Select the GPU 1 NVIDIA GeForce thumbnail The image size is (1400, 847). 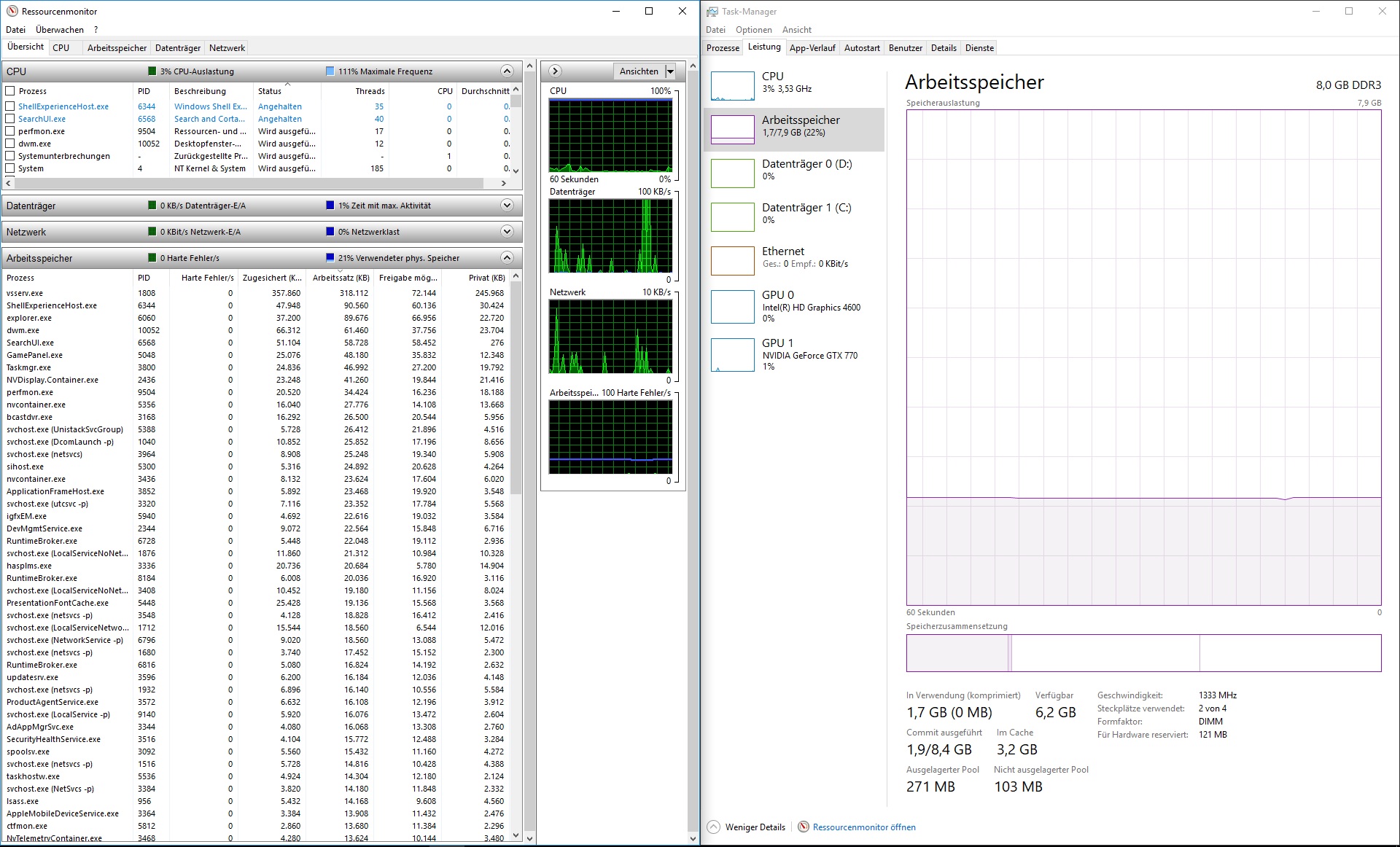pyautogui.click(x=732, y=355)
